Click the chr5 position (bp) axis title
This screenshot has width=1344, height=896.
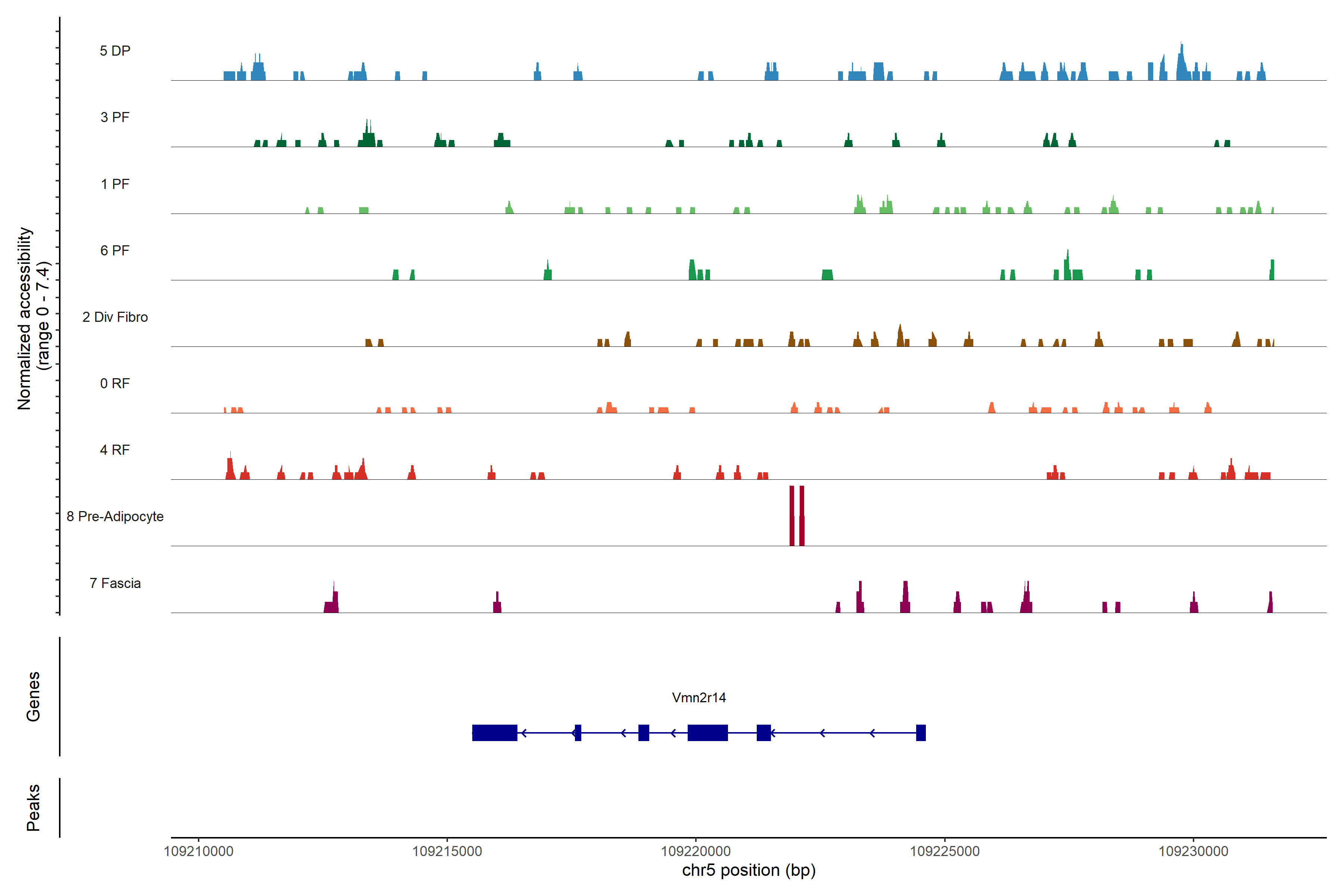[749, 870]
